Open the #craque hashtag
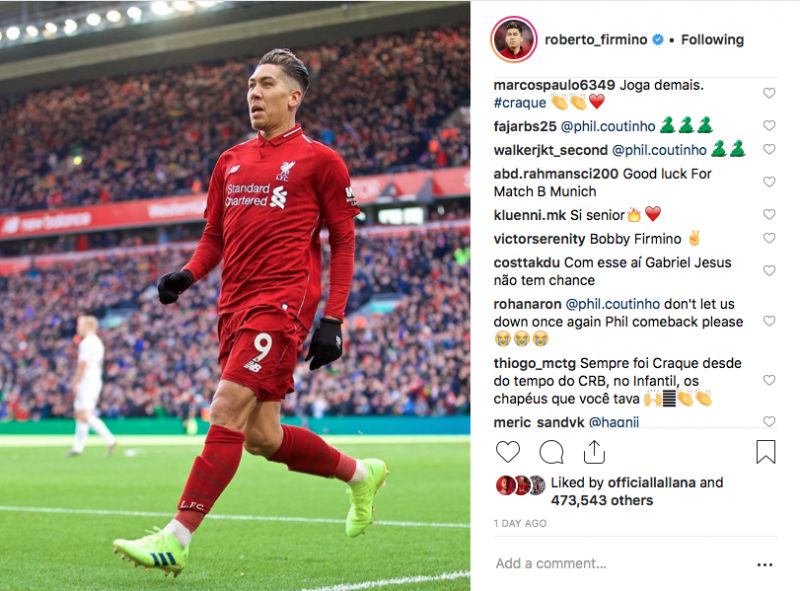This screenshot has width=800, height=591. [519, 103]
